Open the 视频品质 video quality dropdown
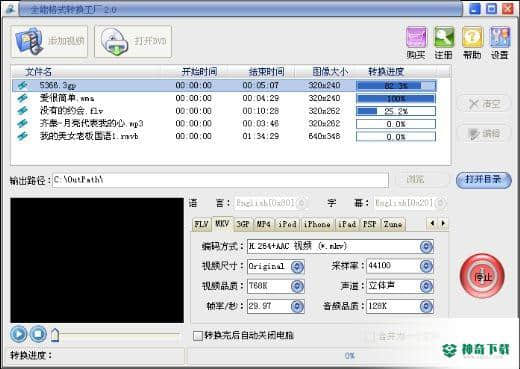 coord(297,286)
